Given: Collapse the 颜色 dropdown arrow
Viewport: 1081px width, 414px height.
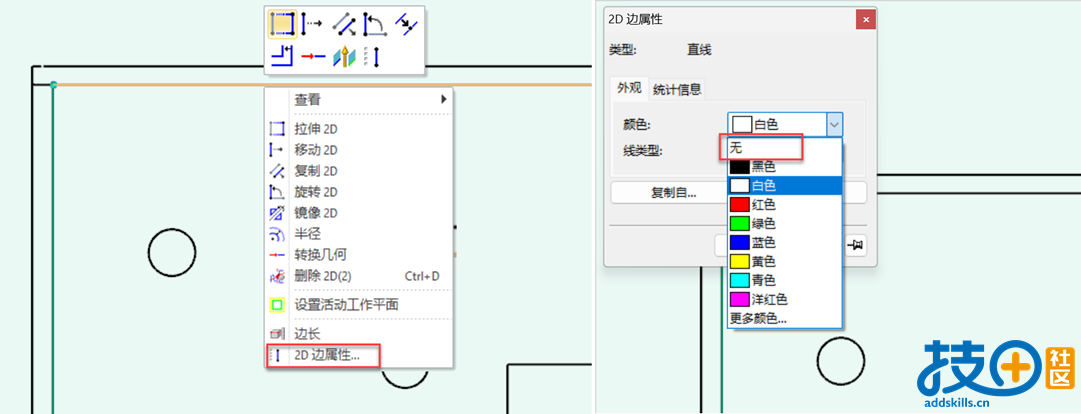Looking at the screenshot, I should (834, 125).
